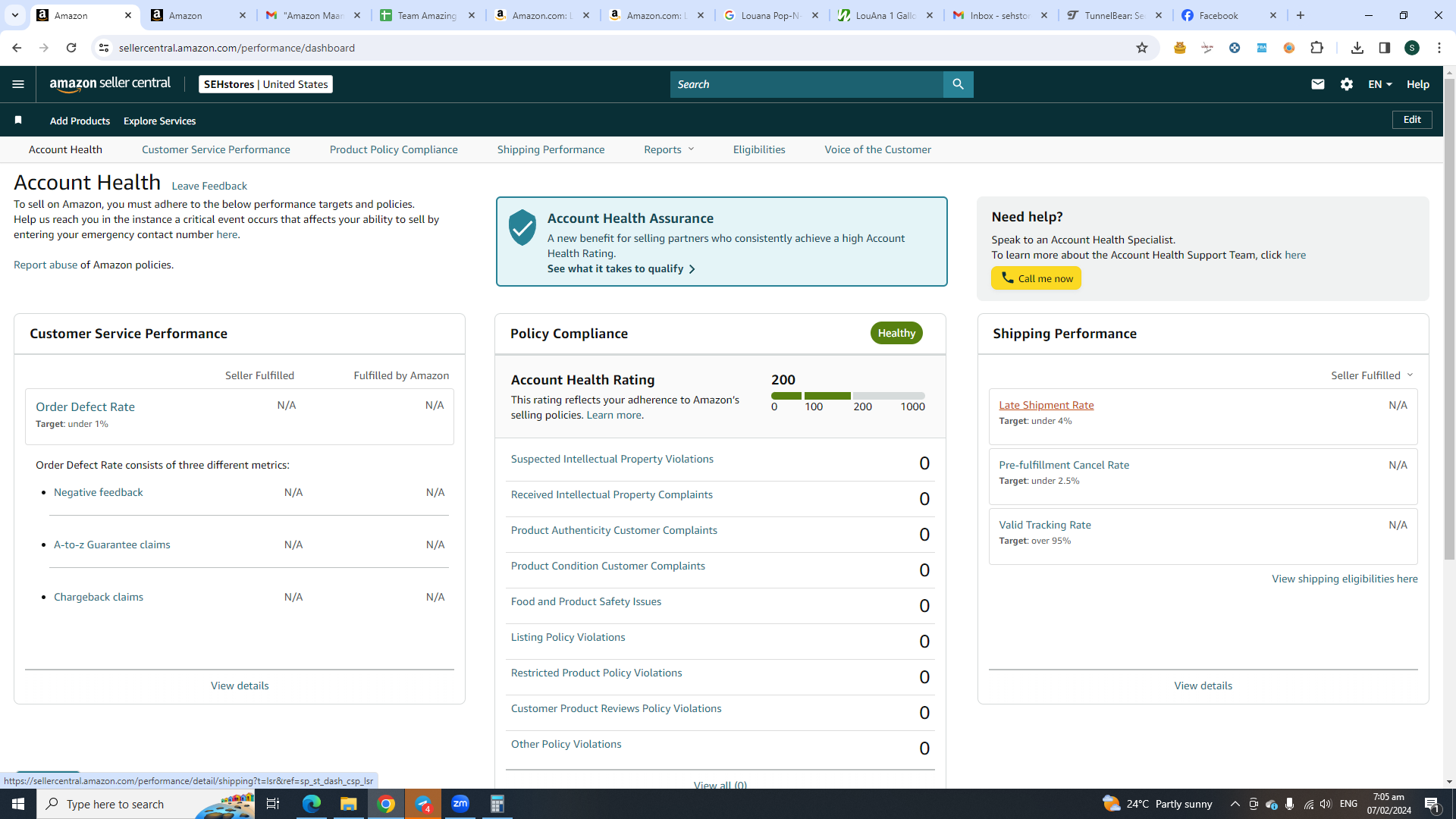Click Add Products
The height and width of the screenshot is (819, 1456).
tap(80, 121)
